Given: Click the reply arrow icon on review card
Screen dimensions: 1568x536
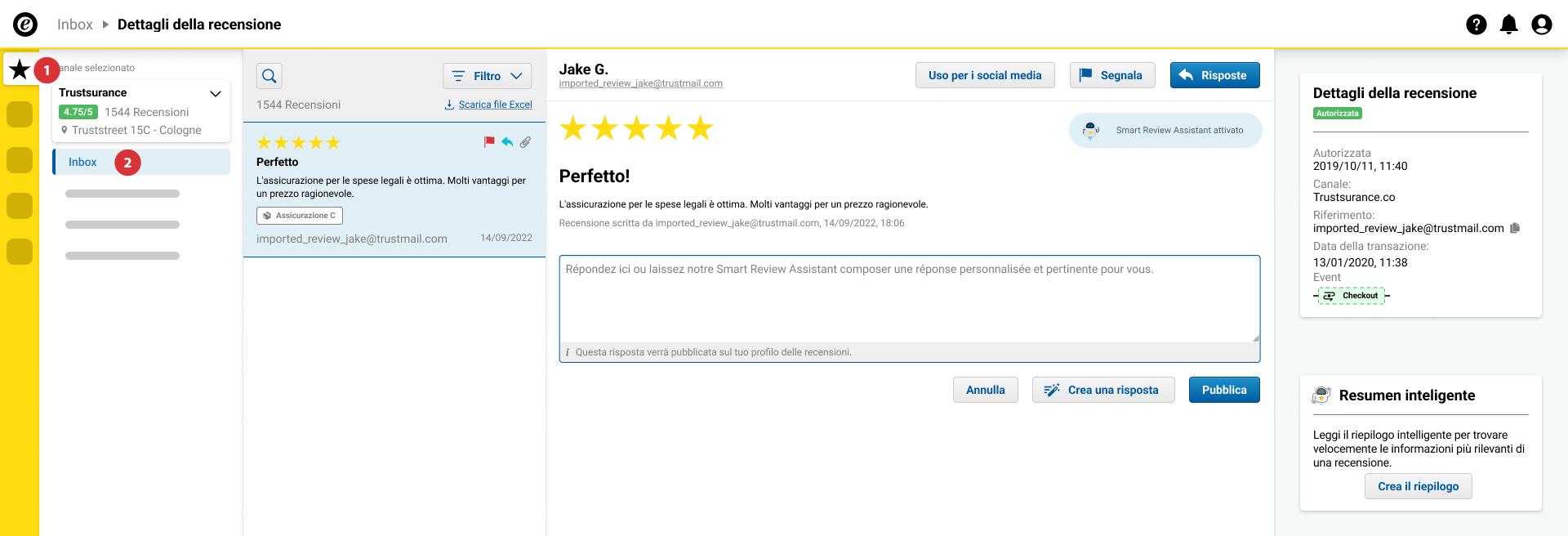Looking at the screenshot, I should tap(507, 142).
